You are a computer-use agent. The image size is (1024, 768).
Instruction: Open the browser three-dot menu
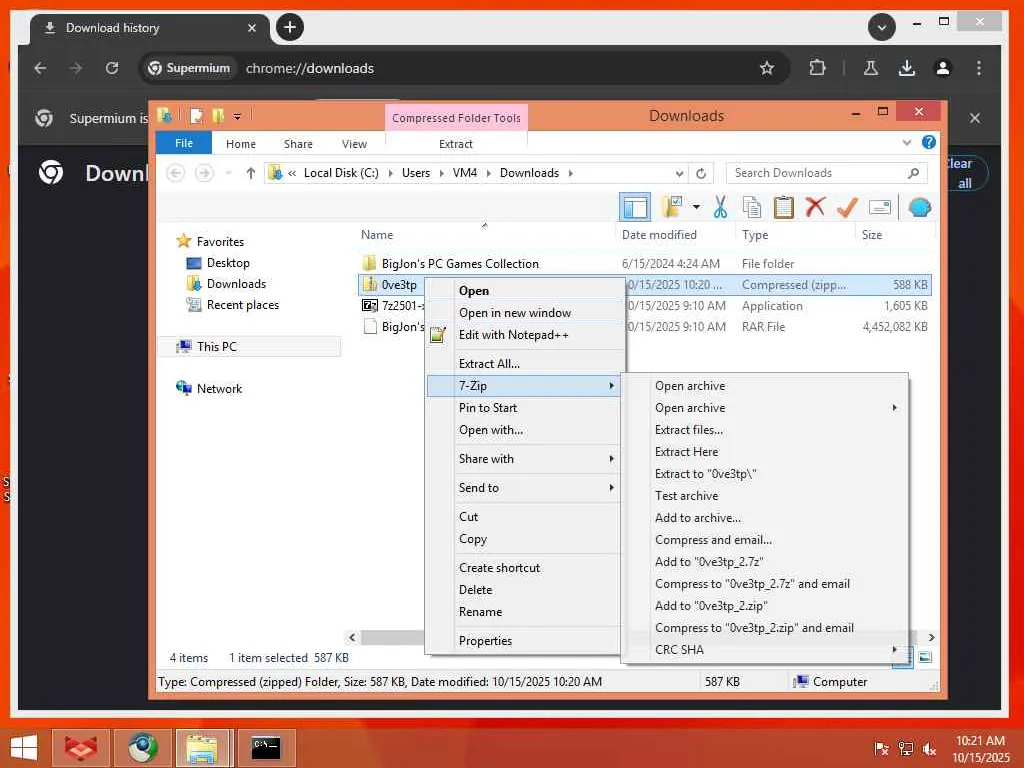click(x=978, y=68)
